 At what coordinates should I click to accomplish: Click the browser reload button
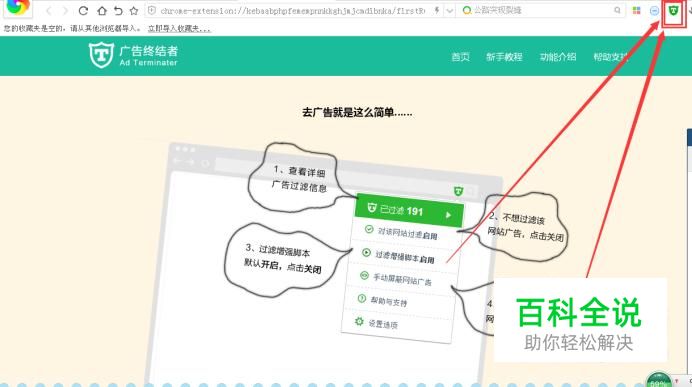(83, 11)
